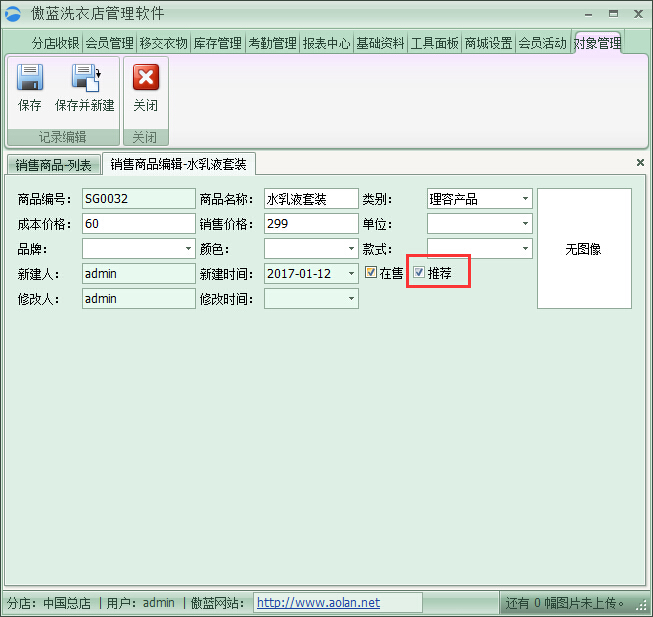Screen dimensions: 653x617
Task: Open the 单位 unit dropdown
Action: 525,224
